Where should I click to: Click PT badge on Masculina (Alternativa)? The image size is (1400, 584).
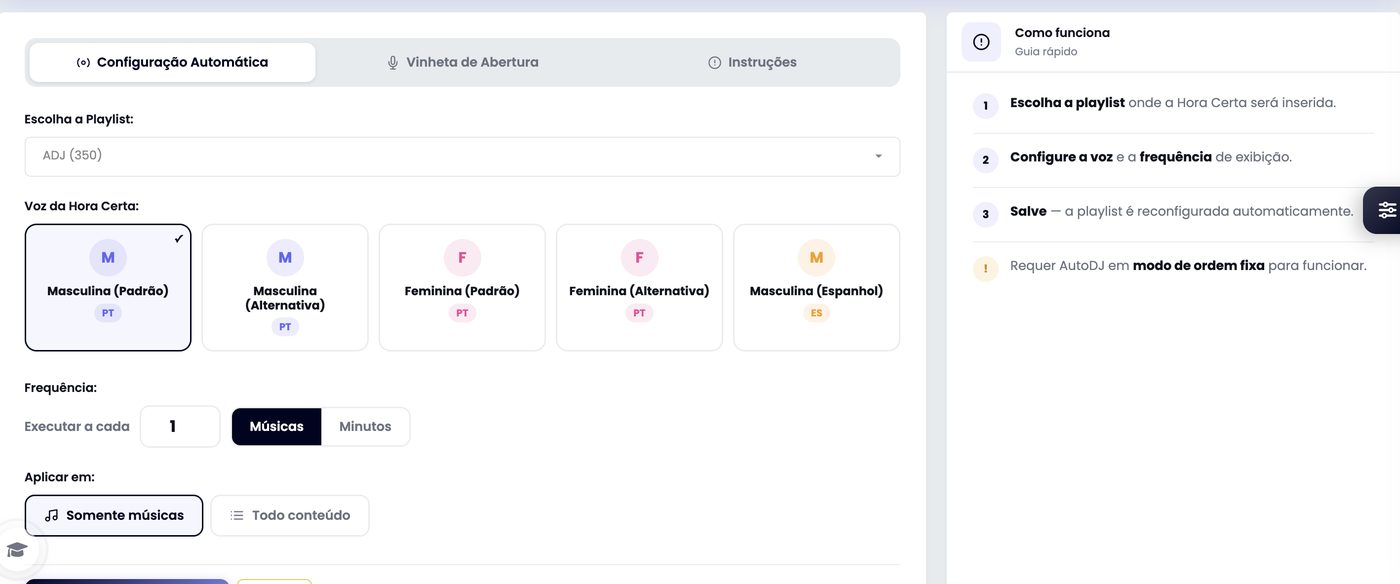click(285, 327)
